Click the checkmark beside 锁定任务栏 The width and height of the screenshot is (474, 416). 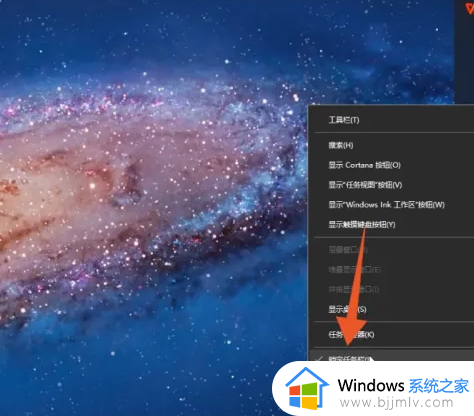click(319, 359)
